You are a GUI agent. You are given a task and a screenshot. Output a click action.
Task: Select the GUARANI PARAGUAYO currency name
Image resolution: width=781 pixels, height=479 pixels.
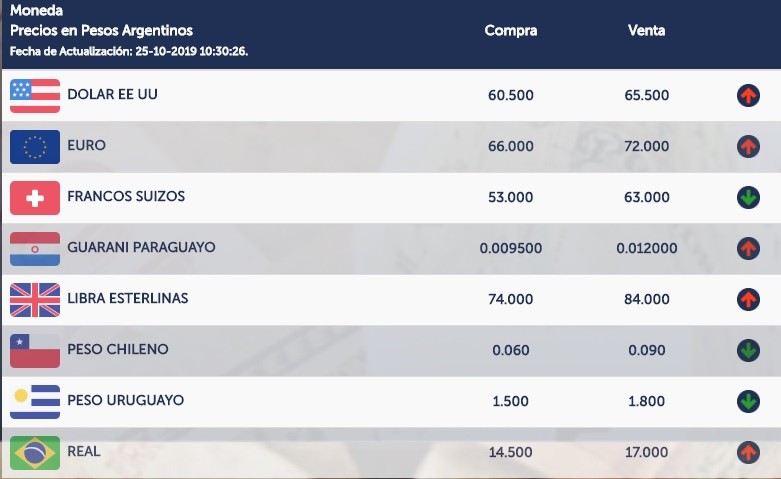(141, 247)
